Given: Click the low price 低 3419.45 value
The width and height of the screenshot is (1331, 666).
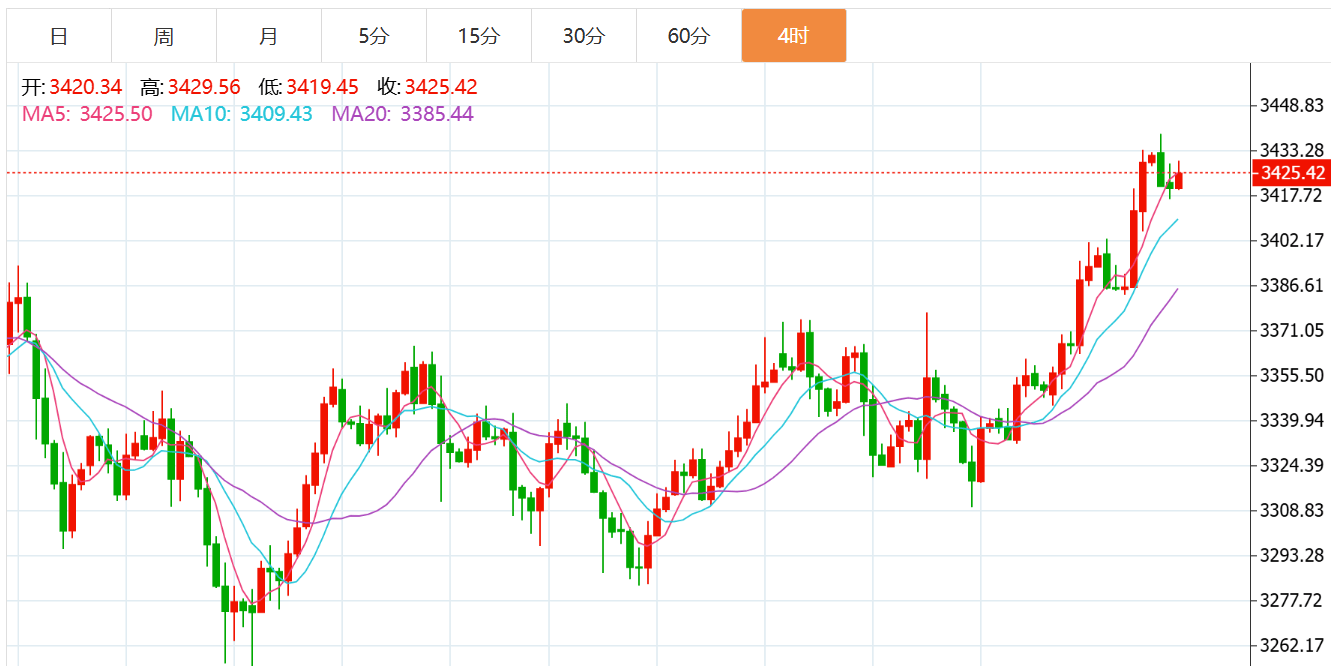Looking at the screenshot, I should pyautogui.click(x=322, y=88).
